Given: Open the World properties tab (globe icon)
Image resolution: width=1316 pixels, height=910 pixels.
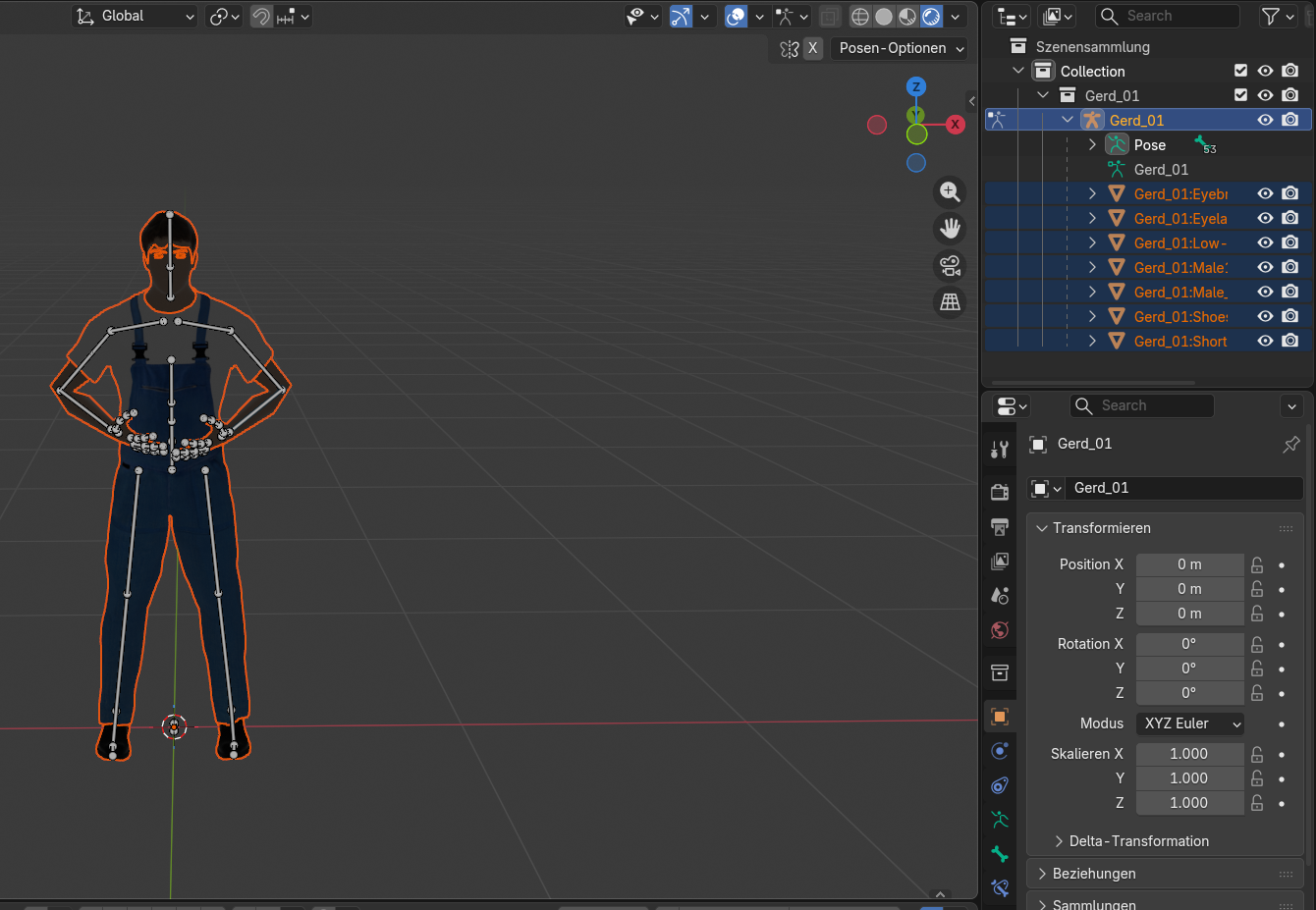Looking at the screenshot, I should 1000,630.
